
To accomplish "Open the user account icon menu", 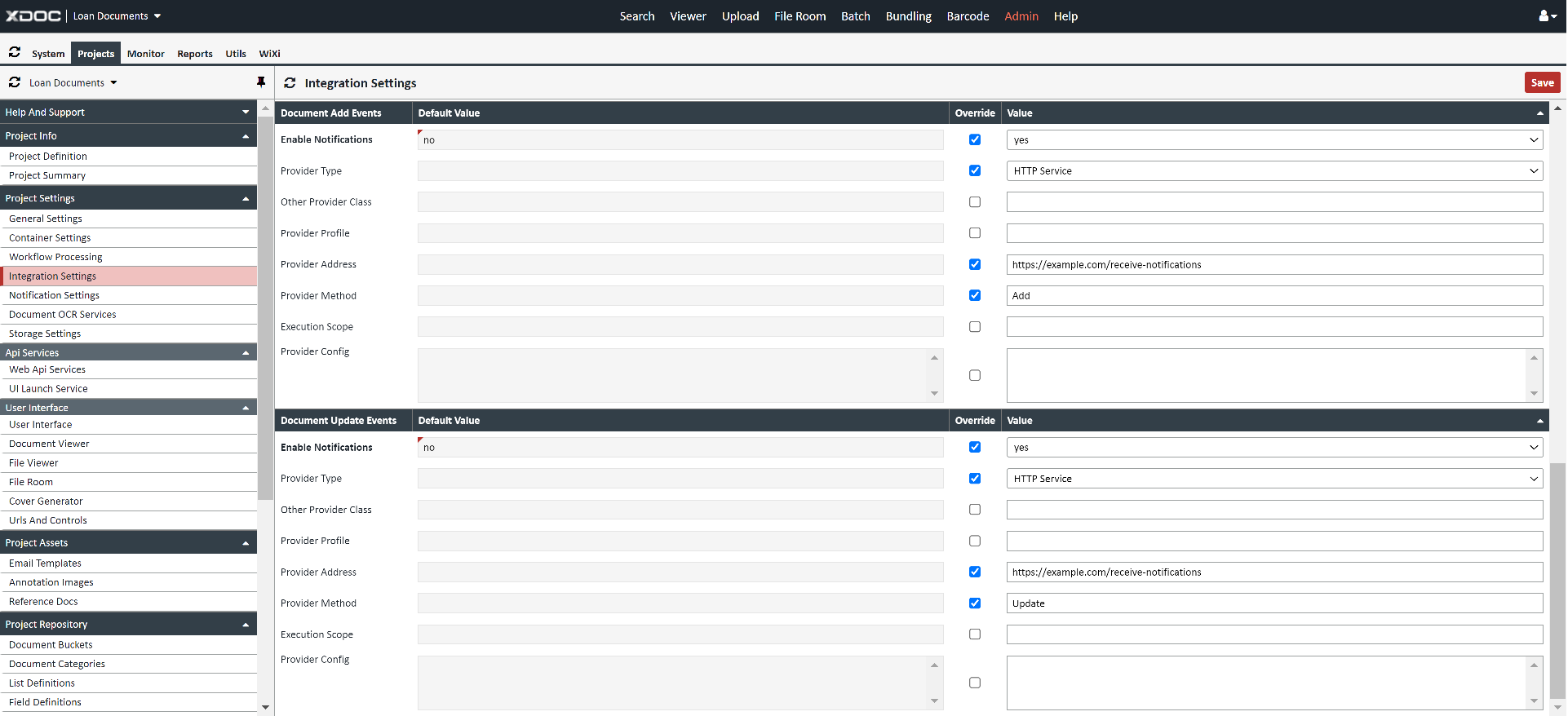I will tap(1547, 16).
